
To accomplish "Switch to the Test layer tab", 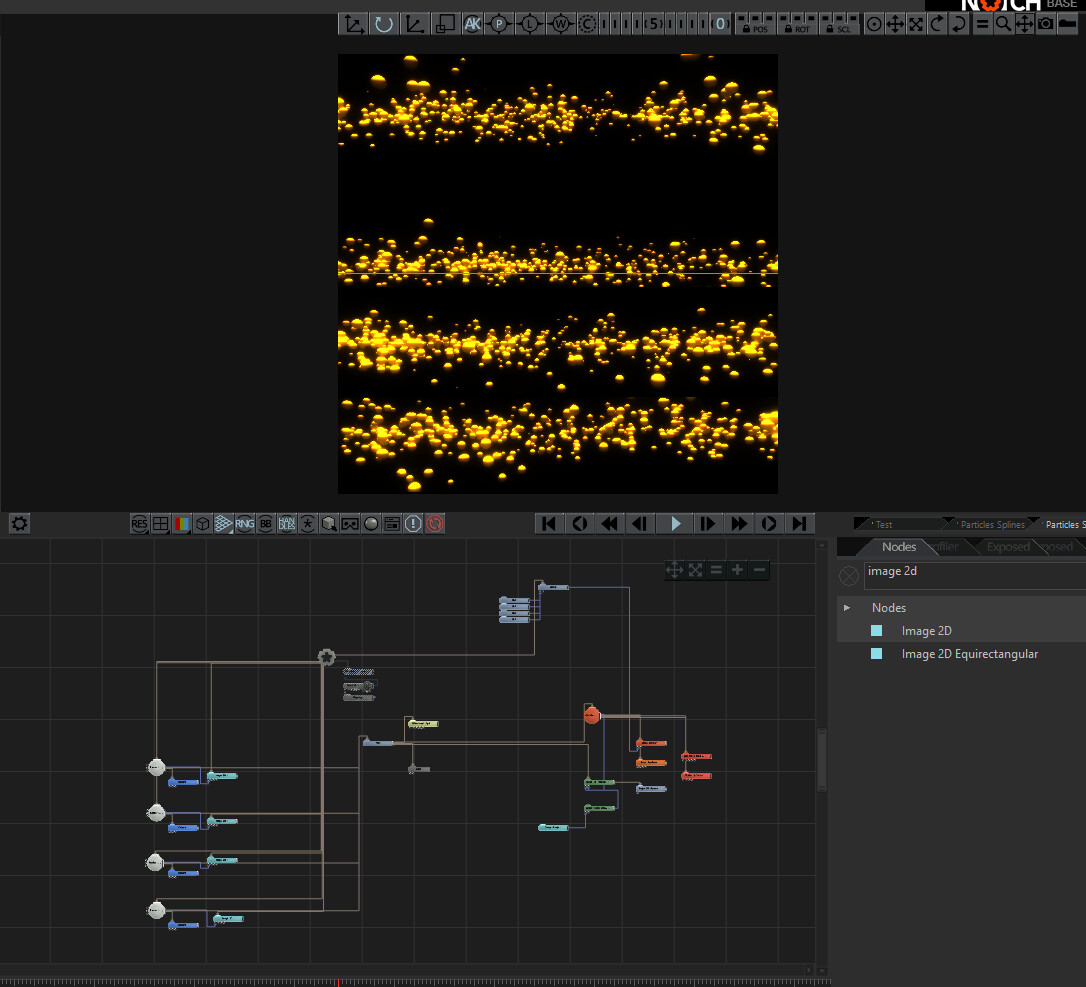I will click(898, 524).
